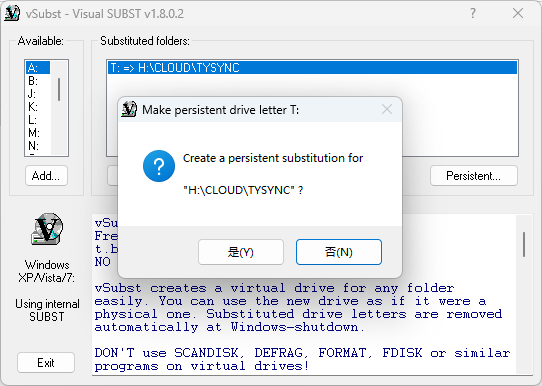Click the blue question mark icon in dialog
This screenshot has height=386, width=542.
tap(159, 166)
